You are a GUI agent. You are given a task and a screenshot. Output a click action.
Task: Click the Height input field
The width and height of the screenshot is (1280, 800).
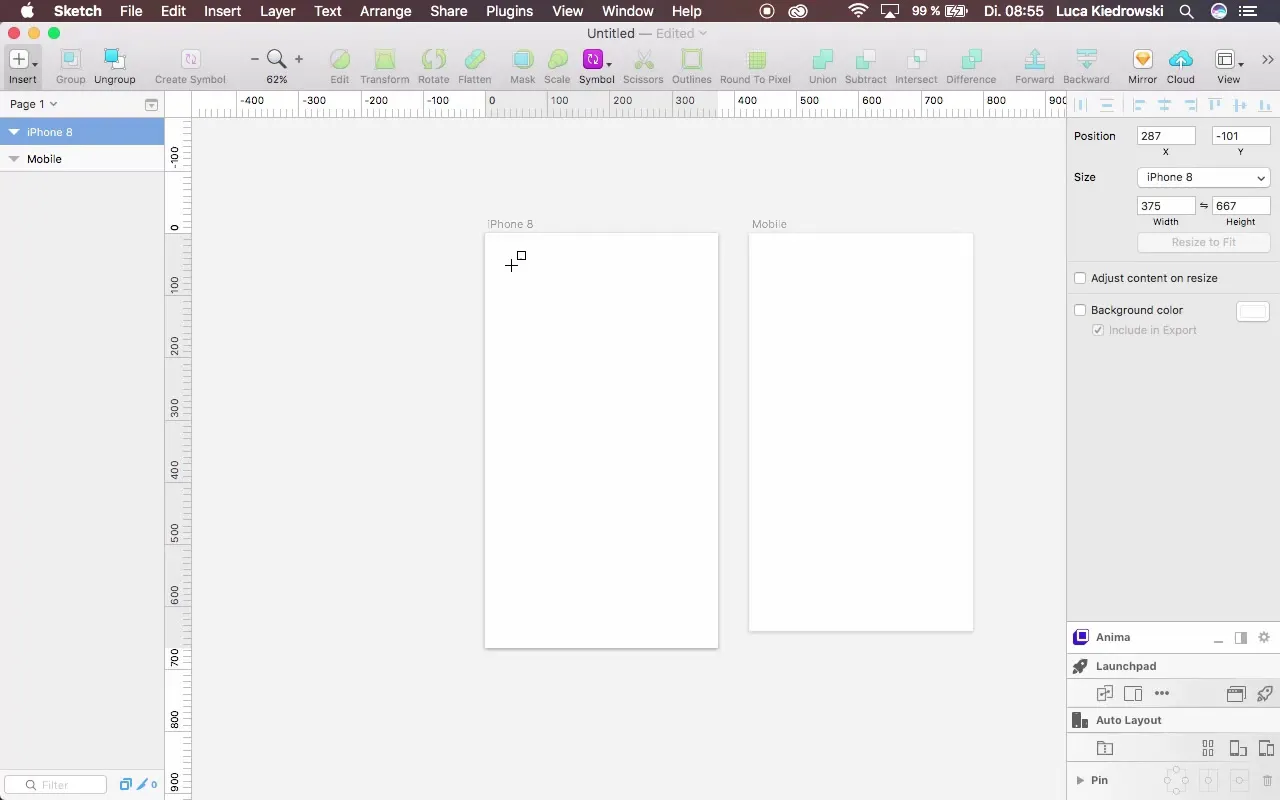click(x=1241, y=206)
